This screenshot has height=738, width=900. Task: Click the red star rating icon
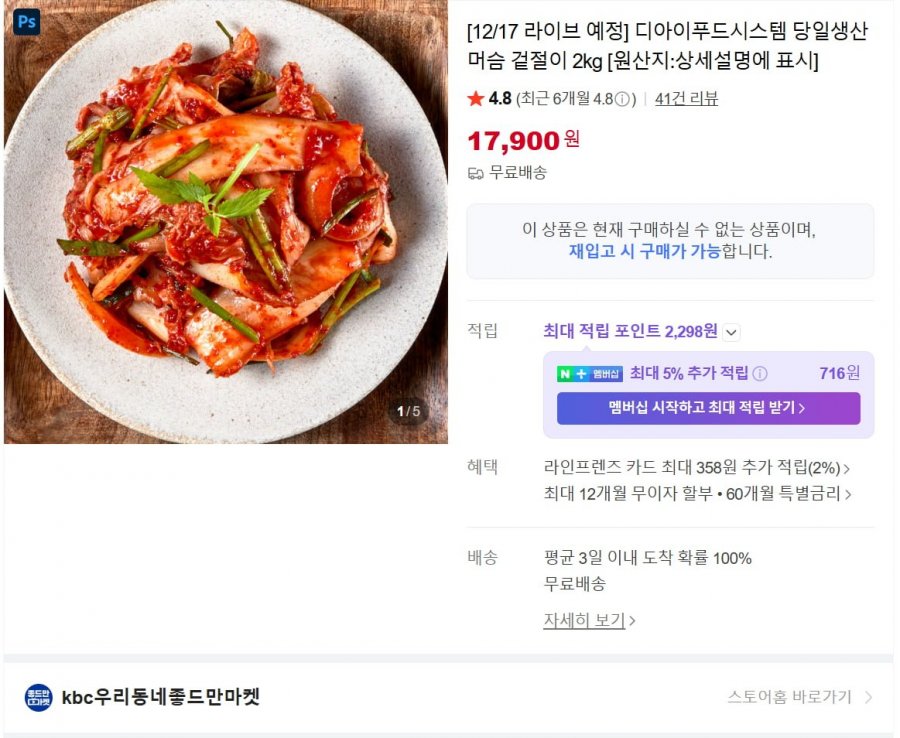pos(475,99)
